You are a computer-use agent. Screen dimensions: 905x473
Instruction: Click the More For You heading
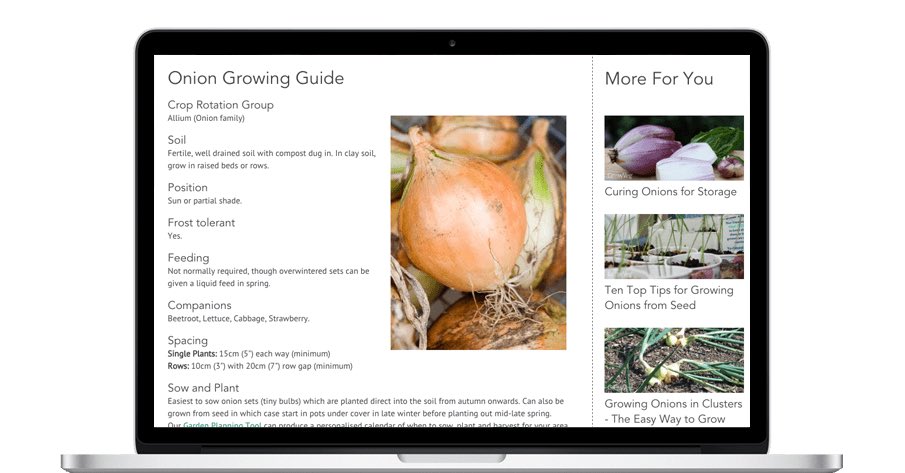click(x=659, y=78)
